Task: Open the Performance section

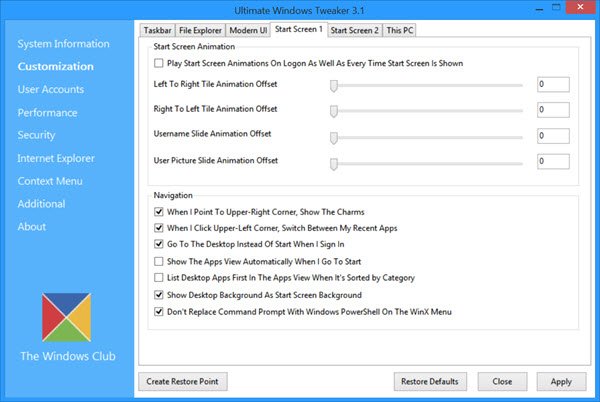Action: [47, 112]
